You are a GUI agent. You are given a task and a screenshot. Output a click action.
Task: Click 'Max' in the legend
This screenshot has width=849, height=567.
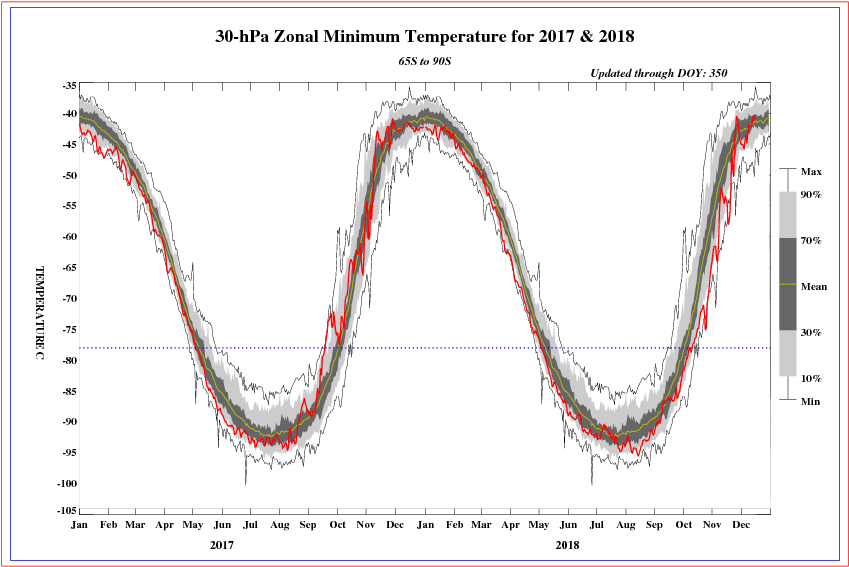point(811,172)
